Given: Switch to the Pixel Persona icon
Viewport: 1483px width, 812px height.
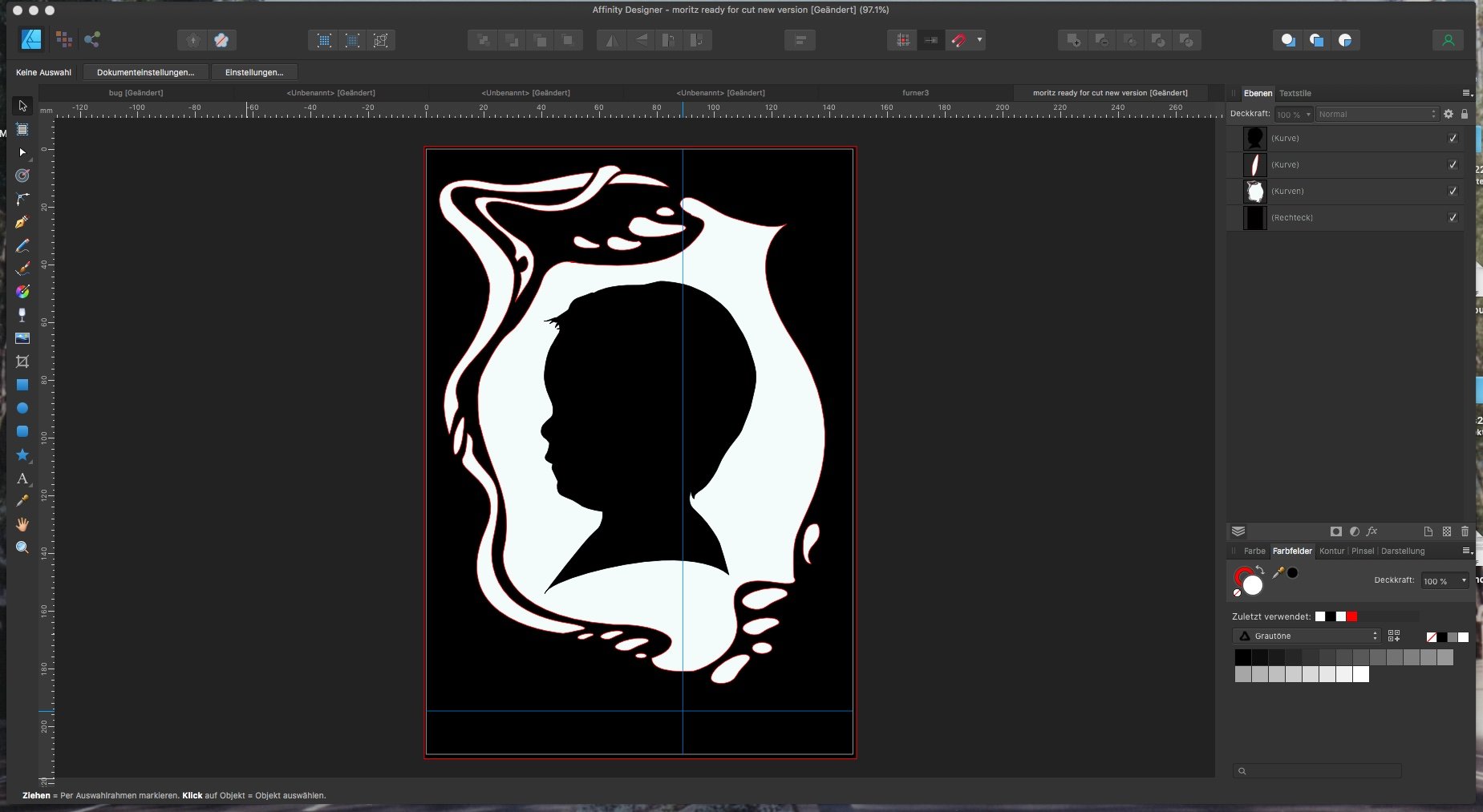Looking at the screenshot, I should (x=64, y=39).
